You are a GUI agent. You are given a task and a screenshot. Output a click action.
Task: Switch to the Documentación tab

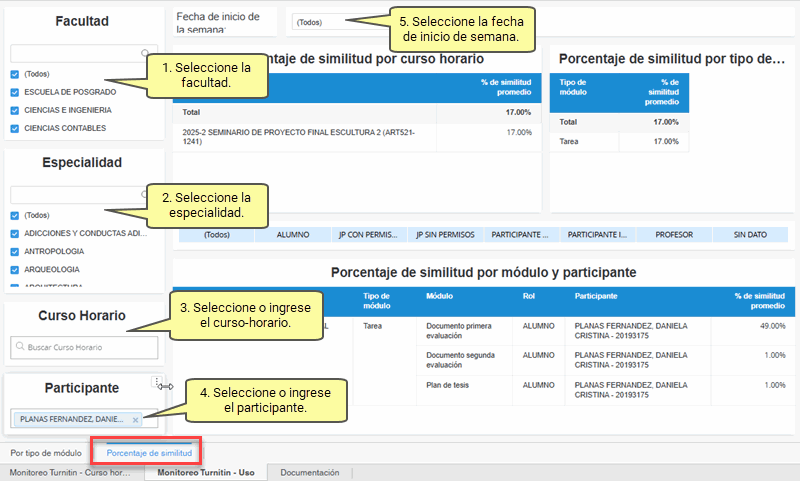click(309, 473)
